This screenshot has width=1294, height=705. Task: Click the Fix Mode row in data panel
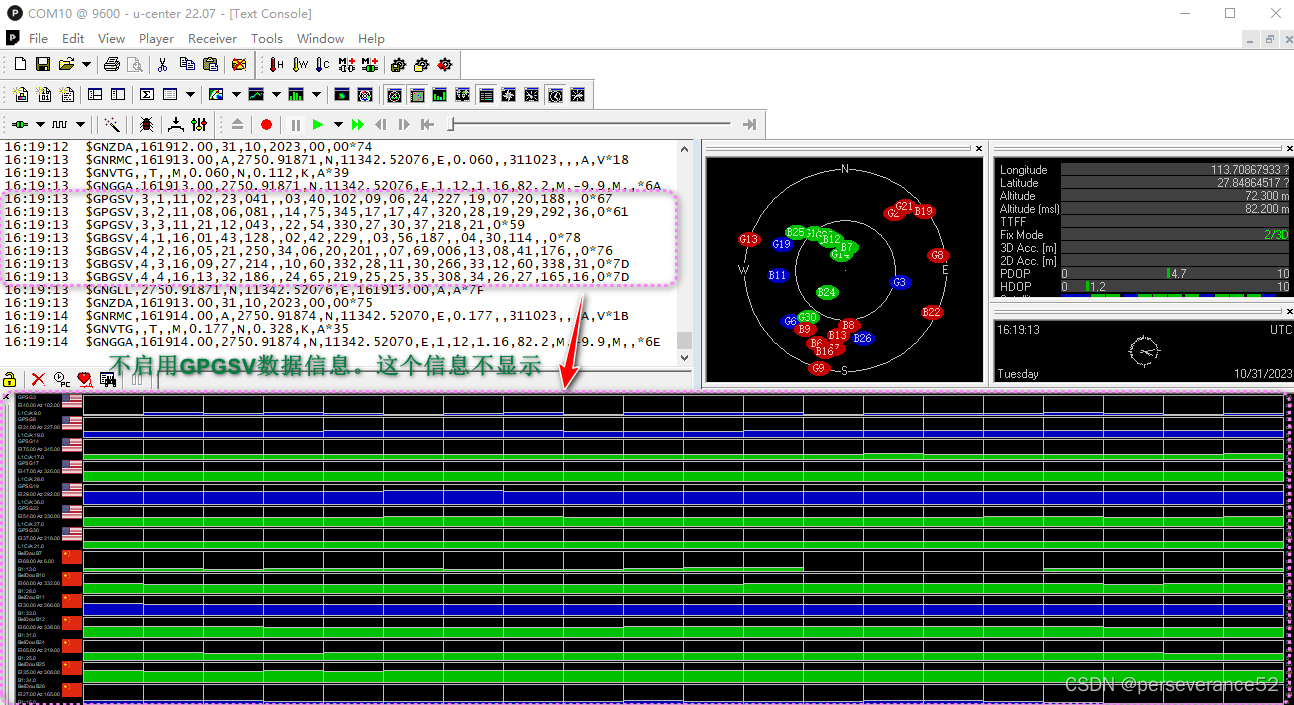pos(1144,235)
